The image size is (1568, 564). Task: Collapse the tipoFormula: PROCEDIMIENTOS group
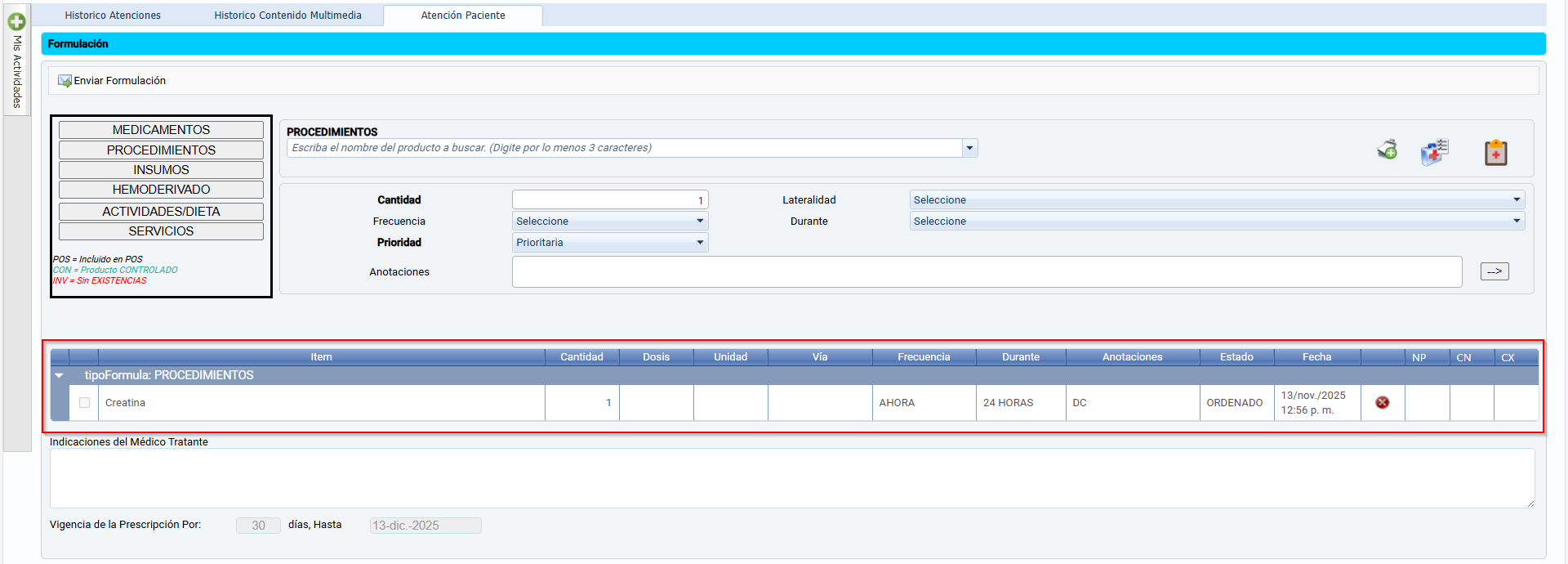coord(60,376)
